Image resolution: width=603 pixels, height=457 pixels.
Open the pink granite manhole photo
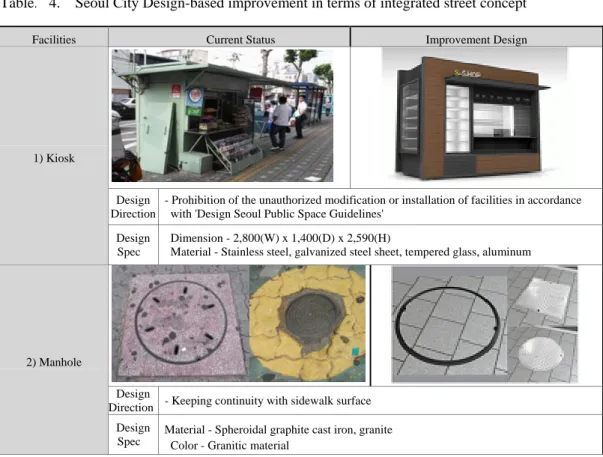pos(180,323)
